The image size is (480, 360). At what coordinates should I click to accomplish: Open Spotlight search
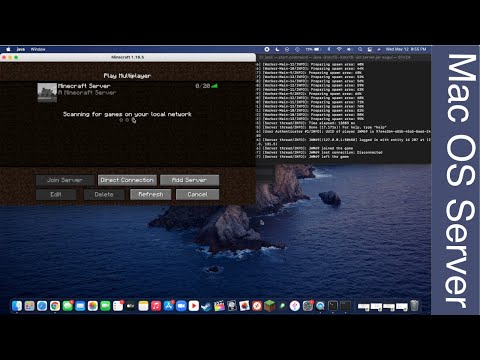point(360,49)
